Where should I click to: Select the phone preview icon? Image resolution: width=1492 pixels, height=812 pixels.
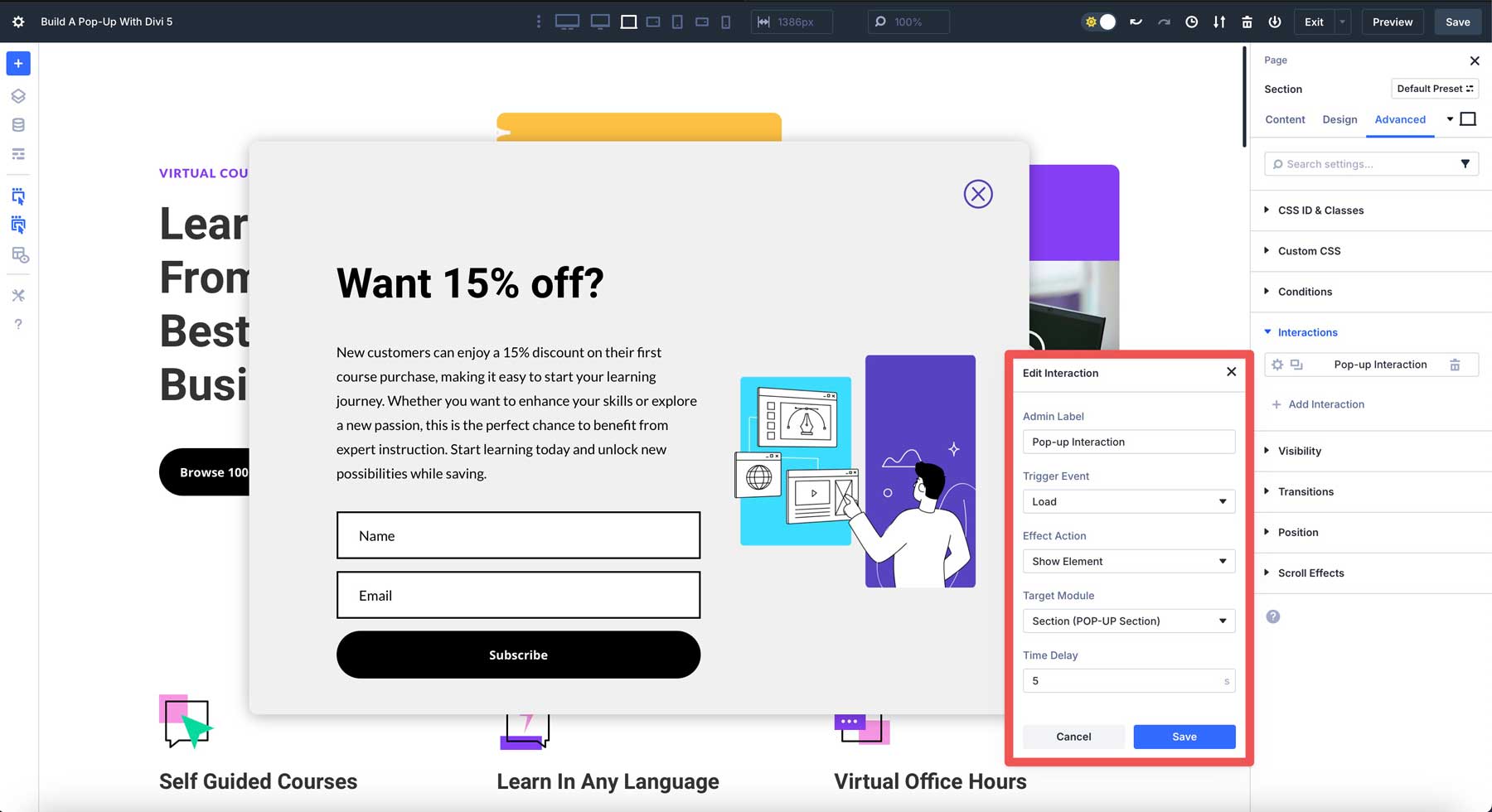tap(725, 22)
